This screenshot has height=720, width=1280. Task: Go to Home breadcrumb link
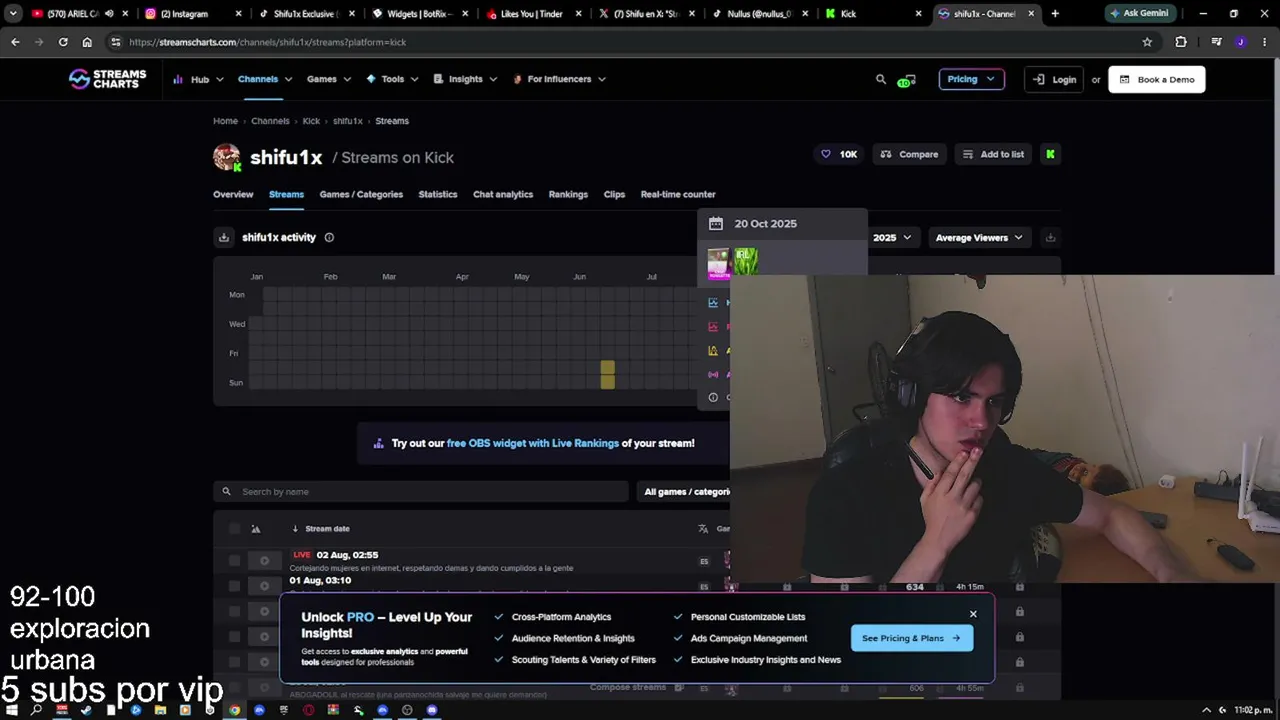click(x=225, y=121)
